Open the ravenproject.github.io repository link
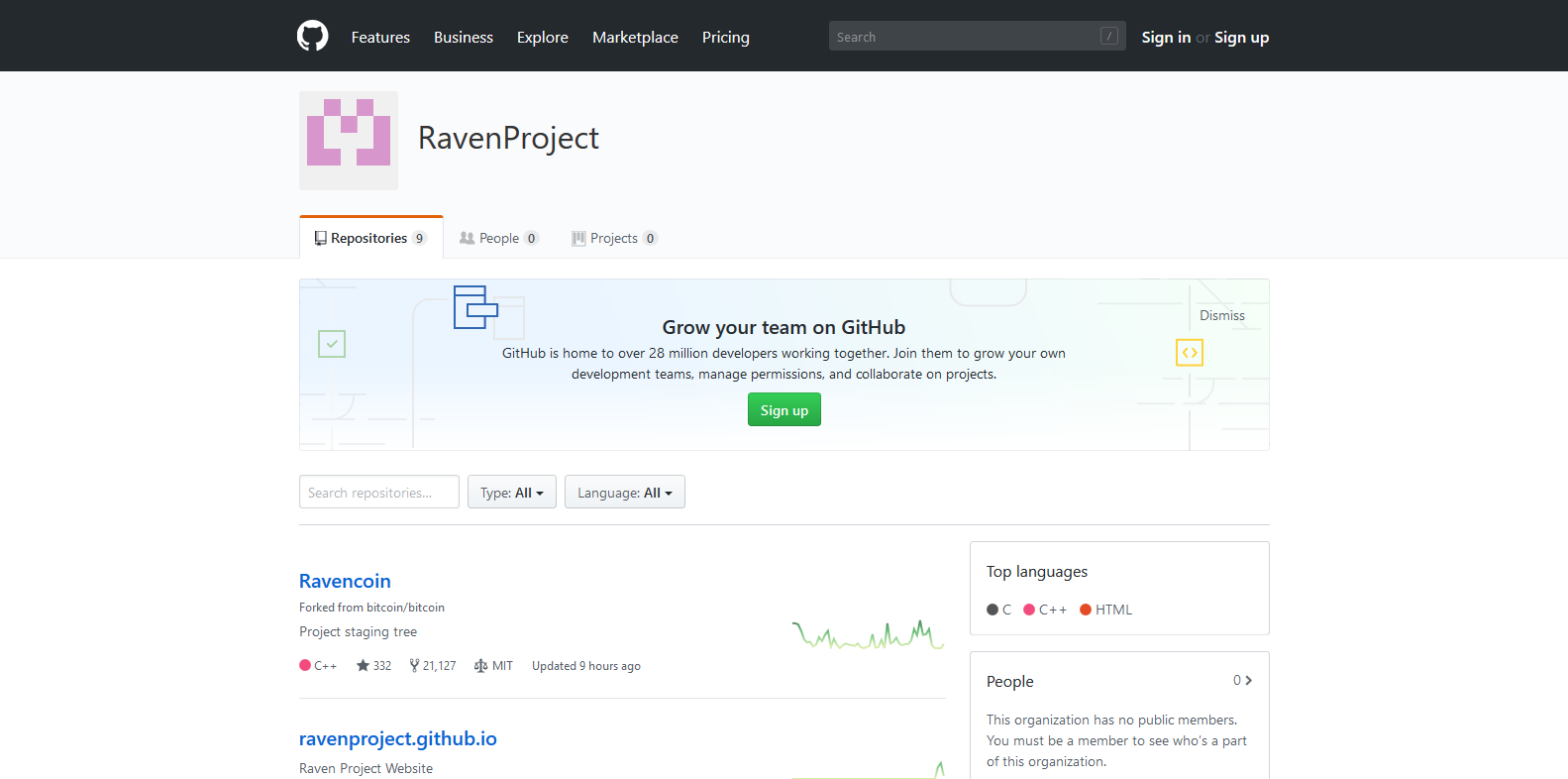 398,738
